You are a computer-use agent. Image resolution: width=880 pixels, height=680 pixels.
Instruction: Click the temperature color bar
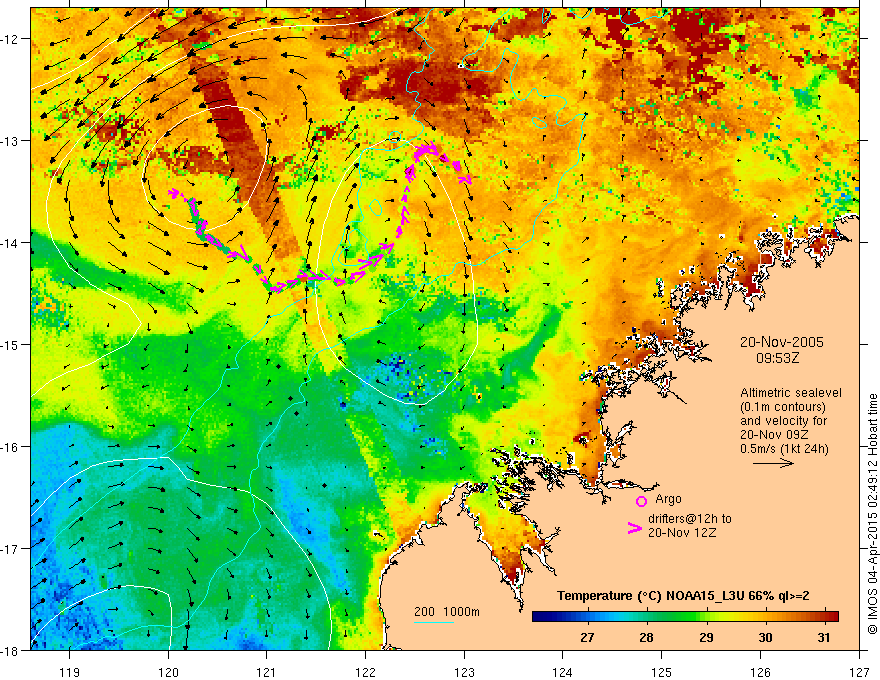pyautogui.click(x=685, y=617)
